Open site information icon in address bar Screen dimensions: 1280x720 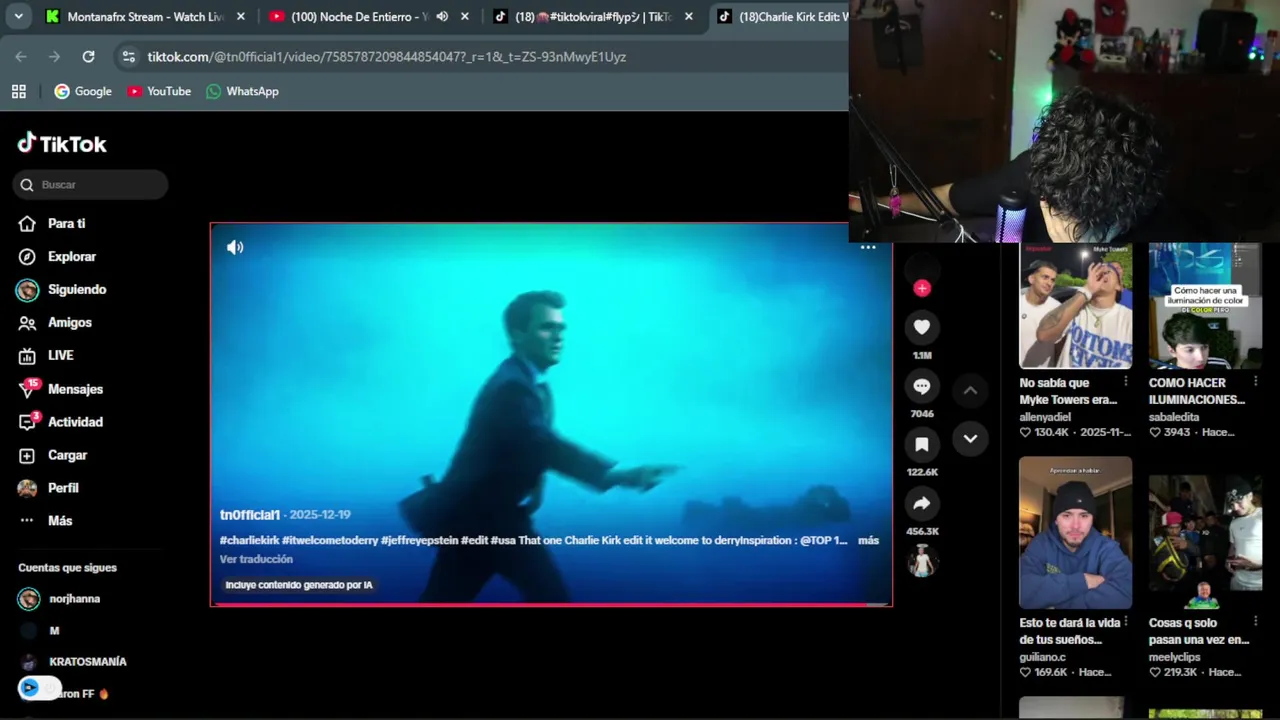coord(128,57)
